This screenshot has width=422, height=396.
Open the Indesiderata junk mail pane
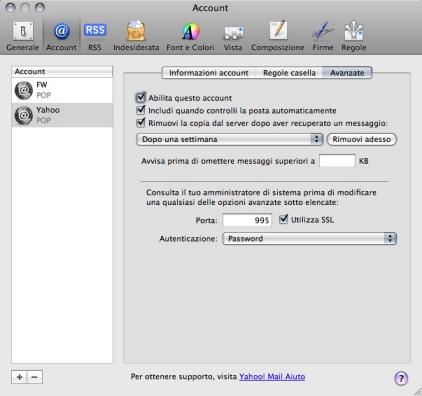pos(136,36)
